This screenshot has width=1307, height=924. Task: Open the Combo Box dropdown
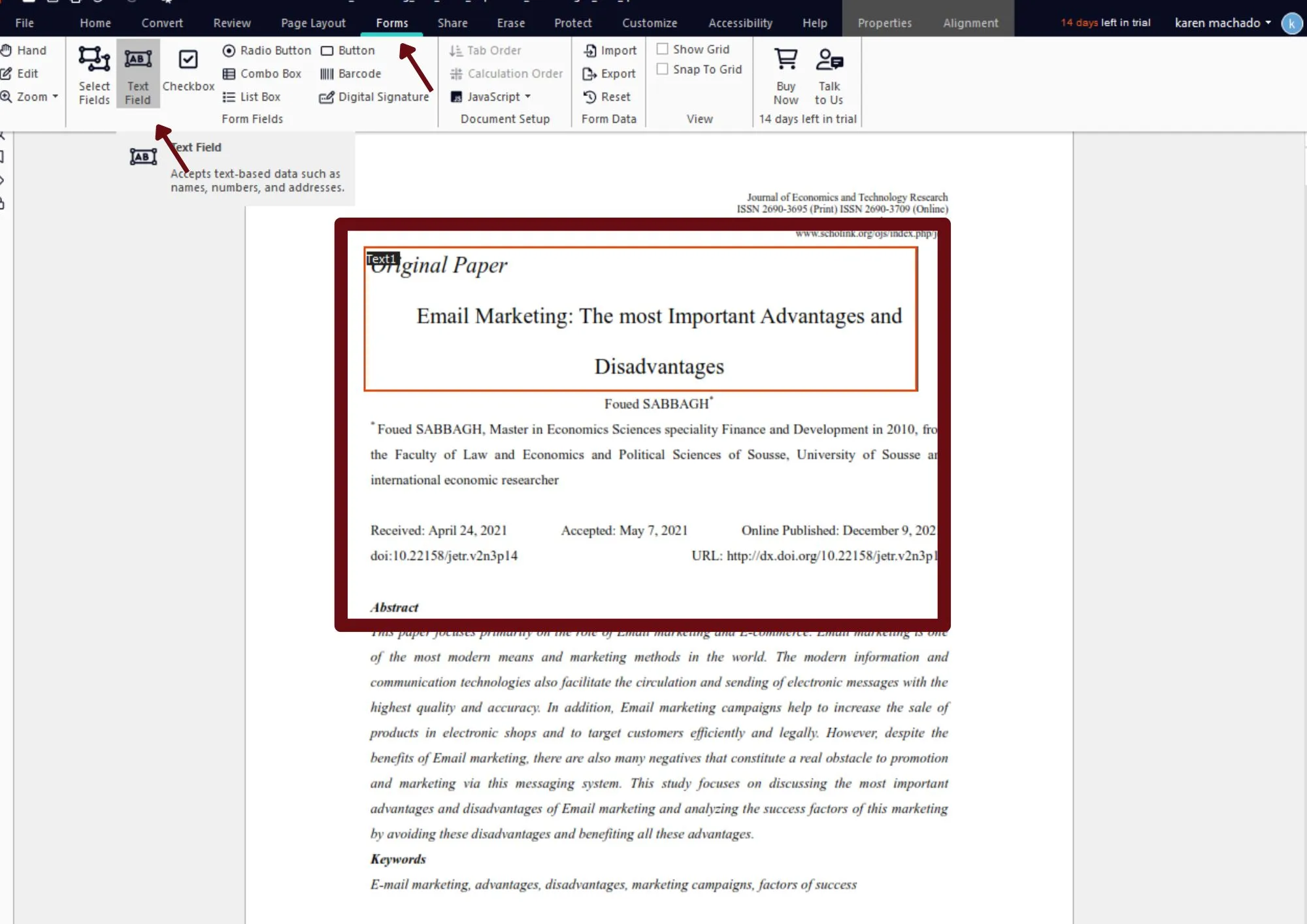(x=262, y=72)
